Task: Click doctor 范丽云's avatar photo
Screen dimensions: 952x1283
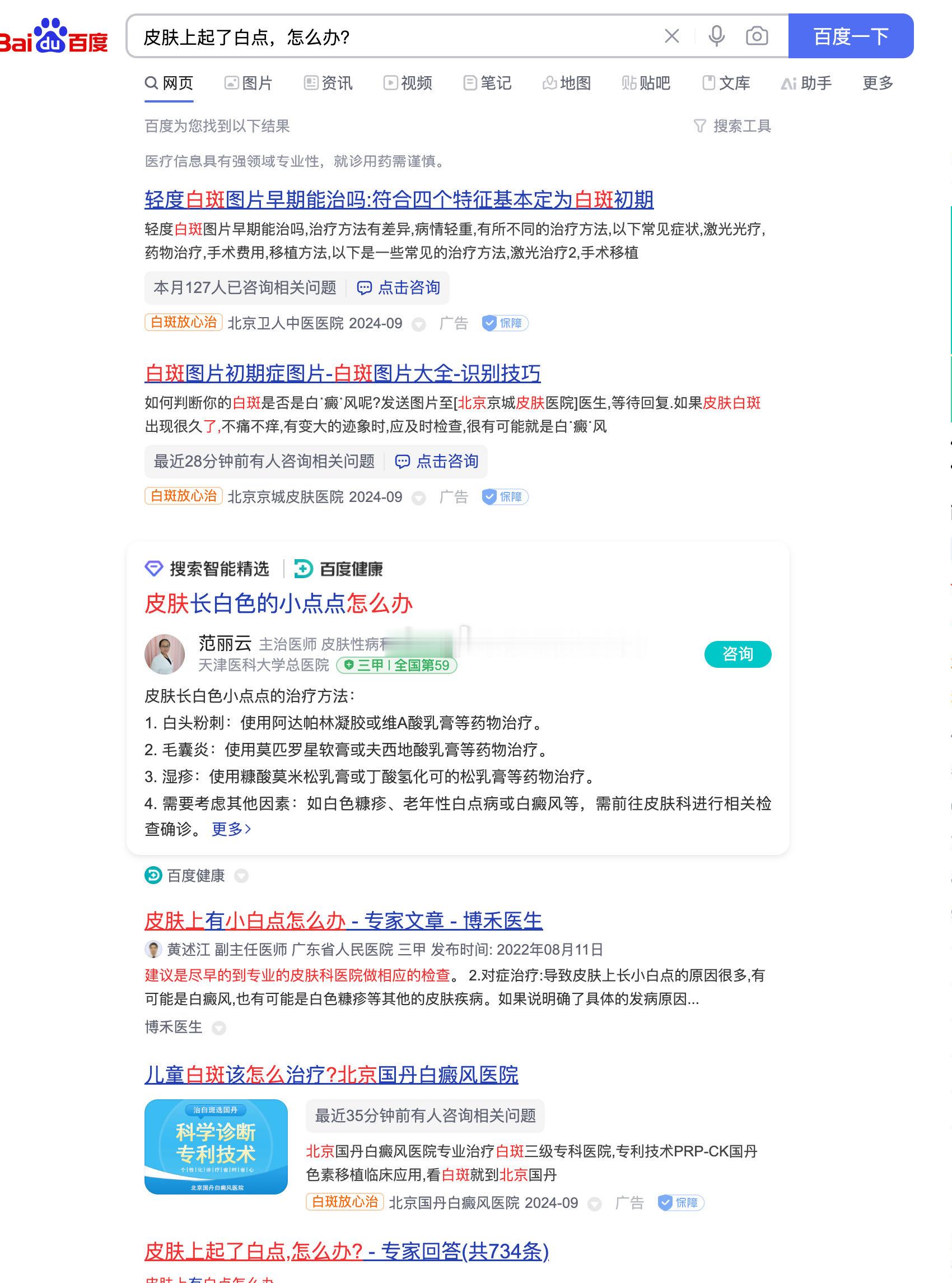Action: point(165,654)
